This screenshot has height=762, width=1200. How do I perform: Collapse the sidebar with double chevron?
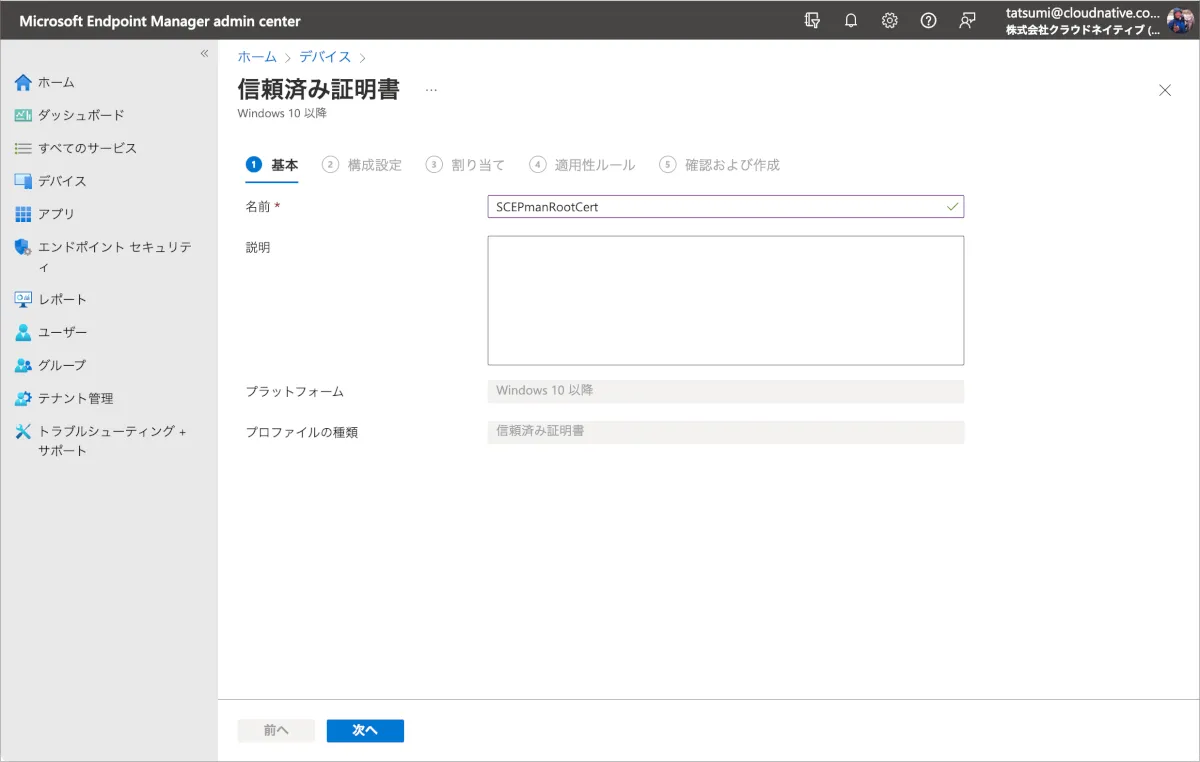(204, 54)
